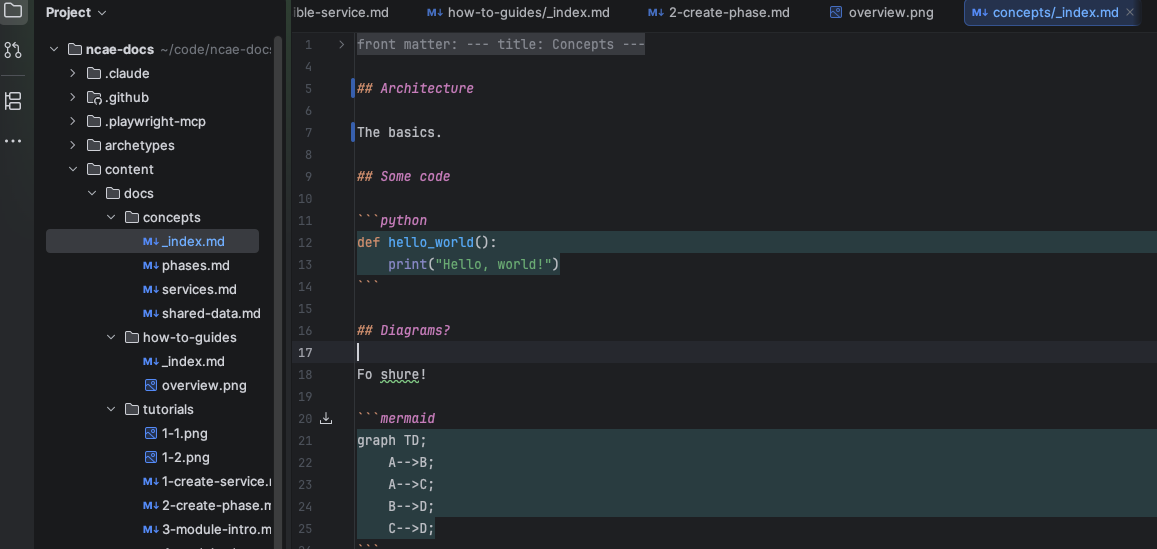1157x549 pixels.
Task: Click image icon beside overview.png in tree
Action: (151, 385)
